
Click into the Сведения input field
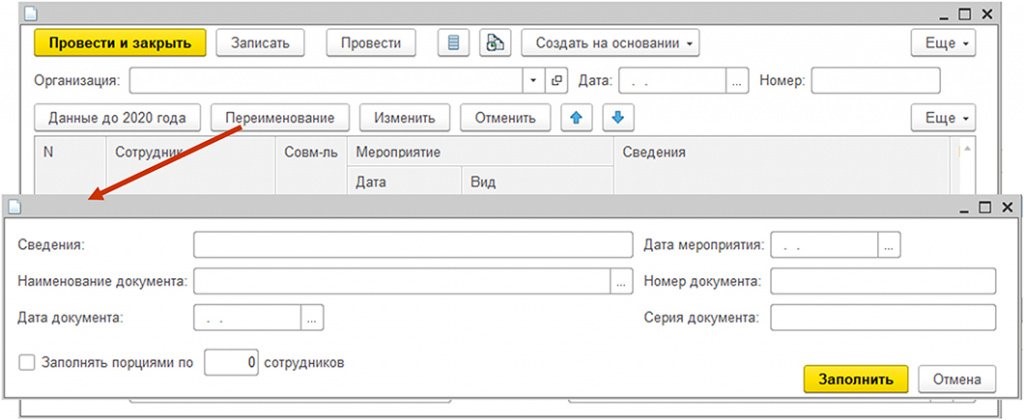click(413, 244)
